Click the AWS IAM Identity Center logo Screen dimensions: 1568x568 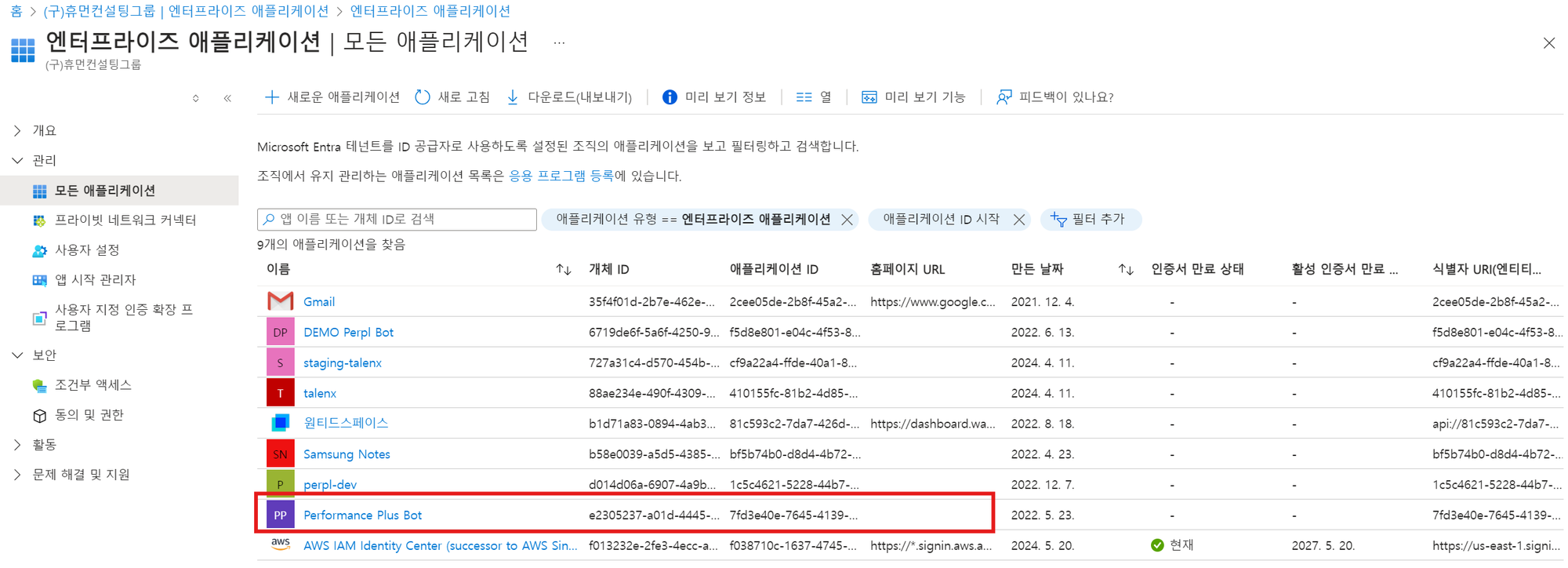(280, 543)
